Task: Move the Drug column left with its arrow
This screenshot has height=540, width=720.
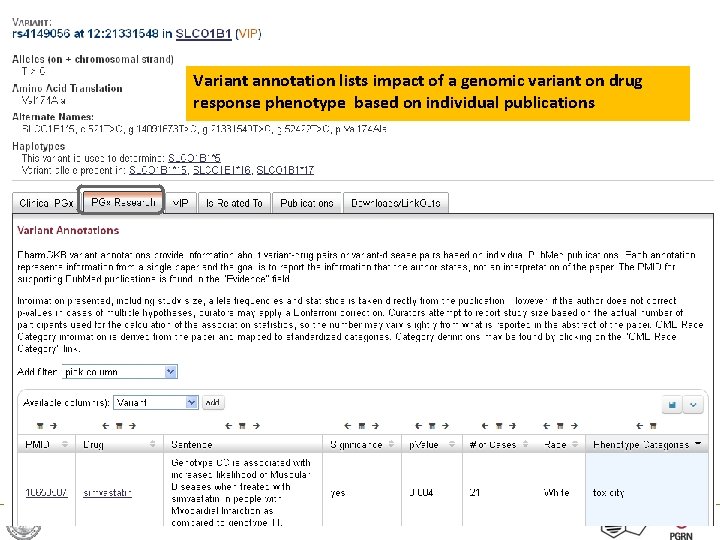Action: pyautogui.click(x=106, y=426)
